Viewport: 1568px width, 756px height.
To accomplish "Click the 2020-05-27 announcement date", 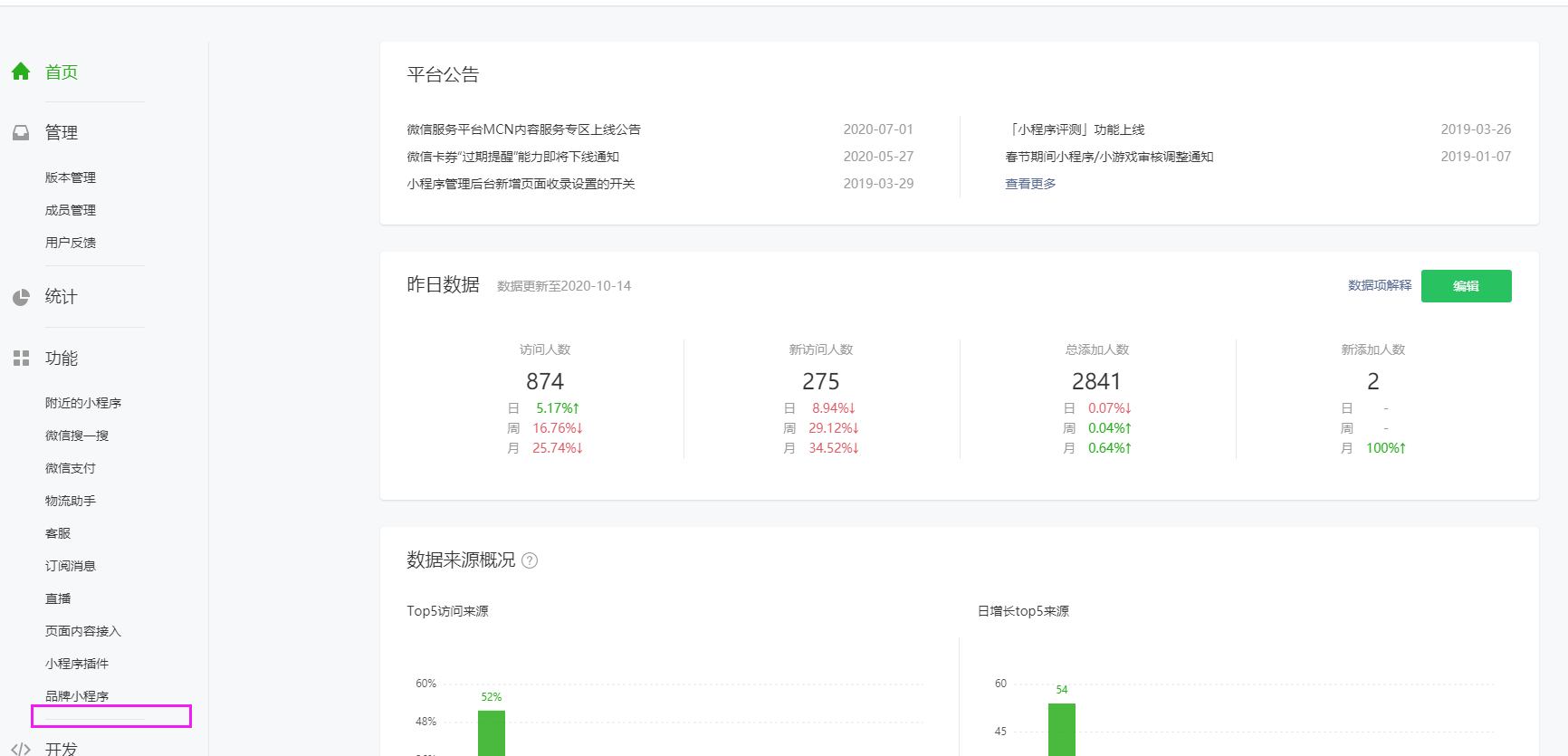I will coord(878,157).
